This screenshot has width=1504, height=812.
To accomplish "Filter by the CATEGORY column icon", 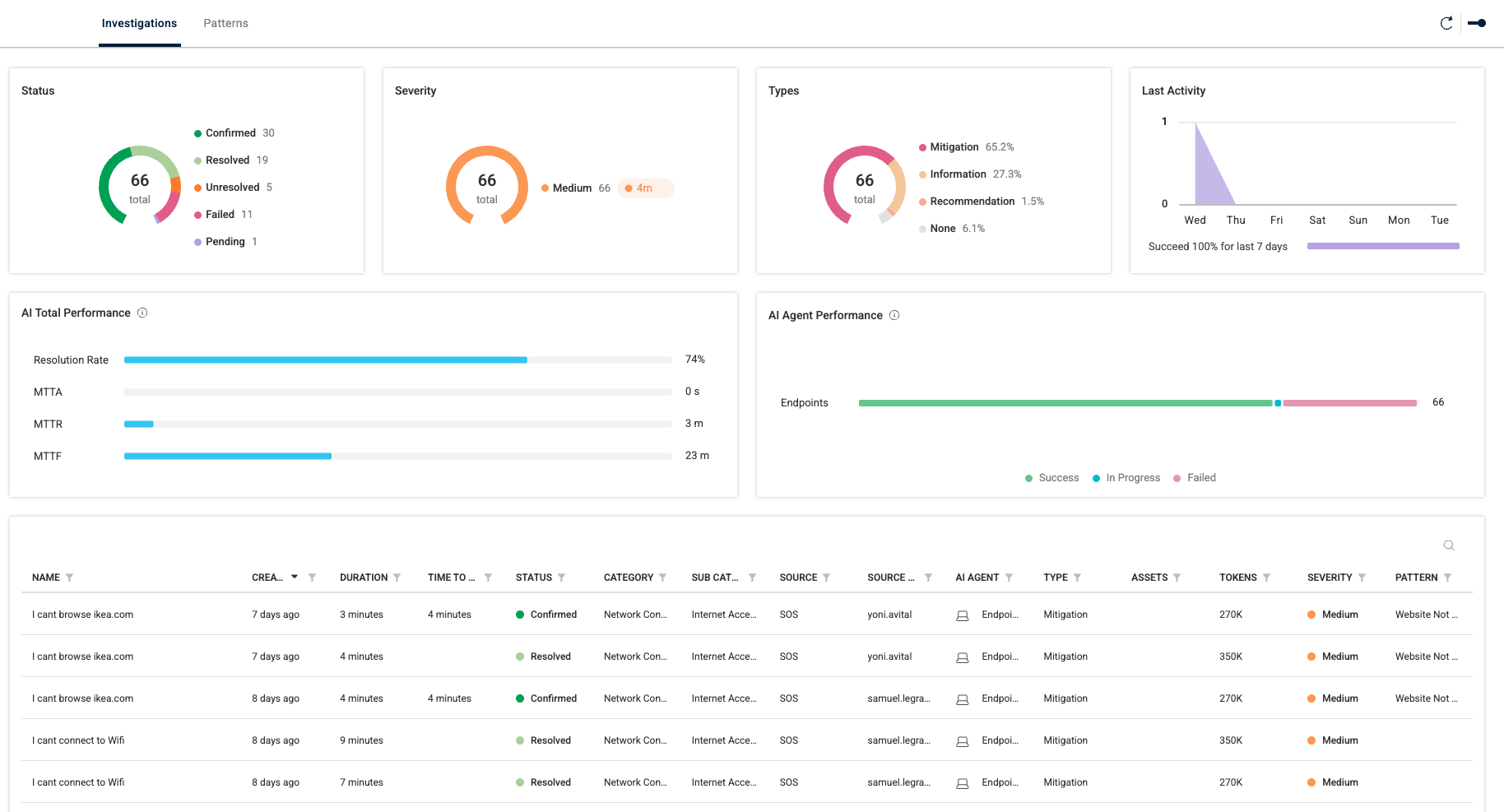I will tap(663, 578).
